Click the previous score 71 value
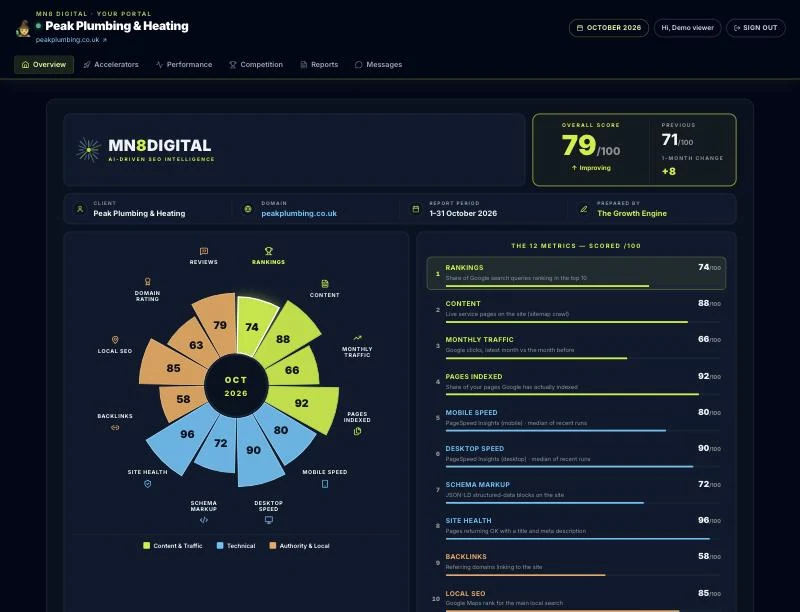This screenshot has width=800, height=612. (x=669, y=140)
